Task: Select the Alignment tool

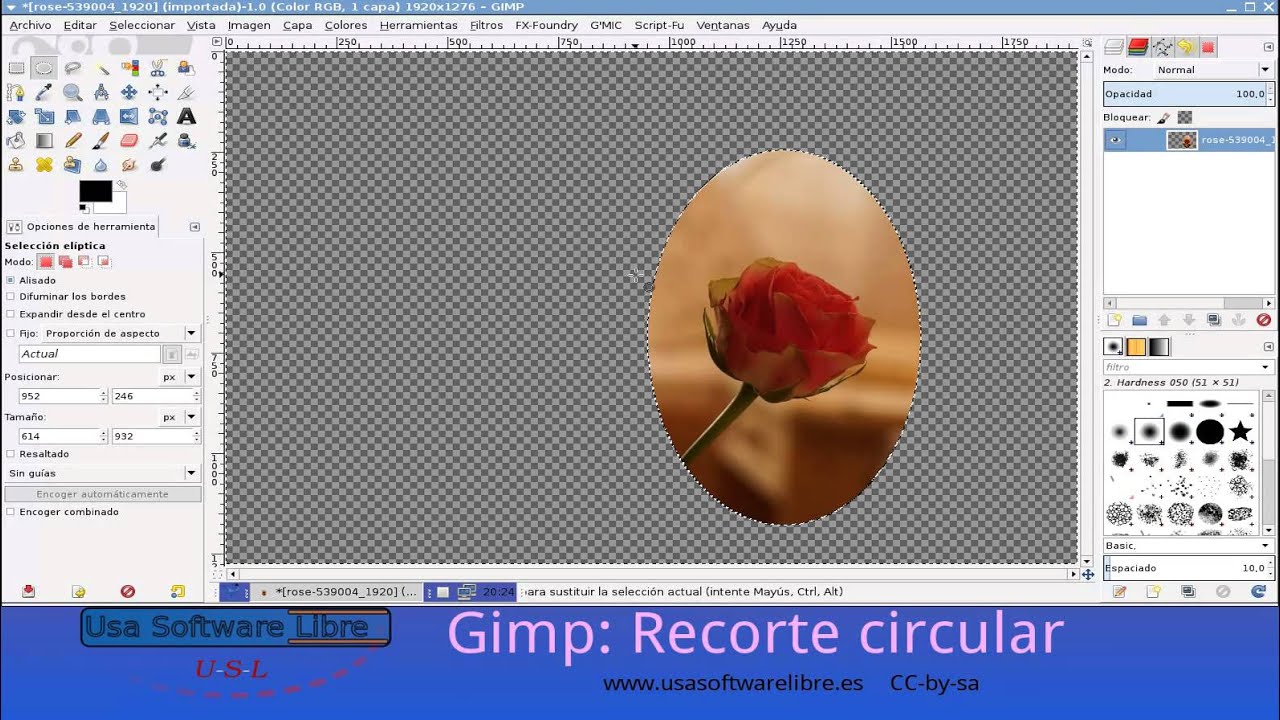Action: (158, 92)
